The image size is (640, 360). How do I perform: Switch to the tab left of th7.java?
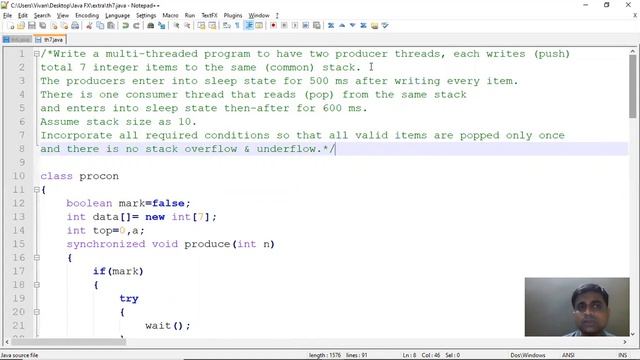[17, 40]
